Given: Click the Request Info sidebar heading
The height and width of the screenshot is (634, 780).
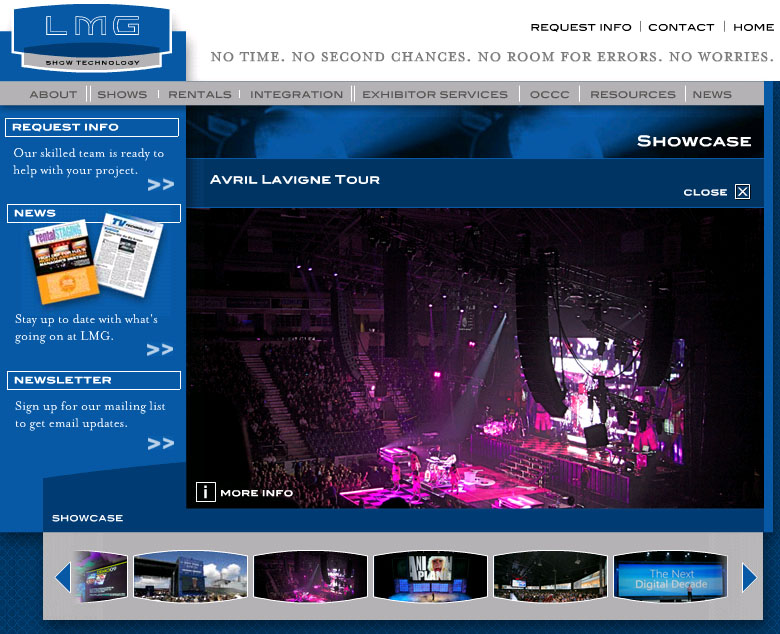Looking at the screenshot, I should 92,127.
